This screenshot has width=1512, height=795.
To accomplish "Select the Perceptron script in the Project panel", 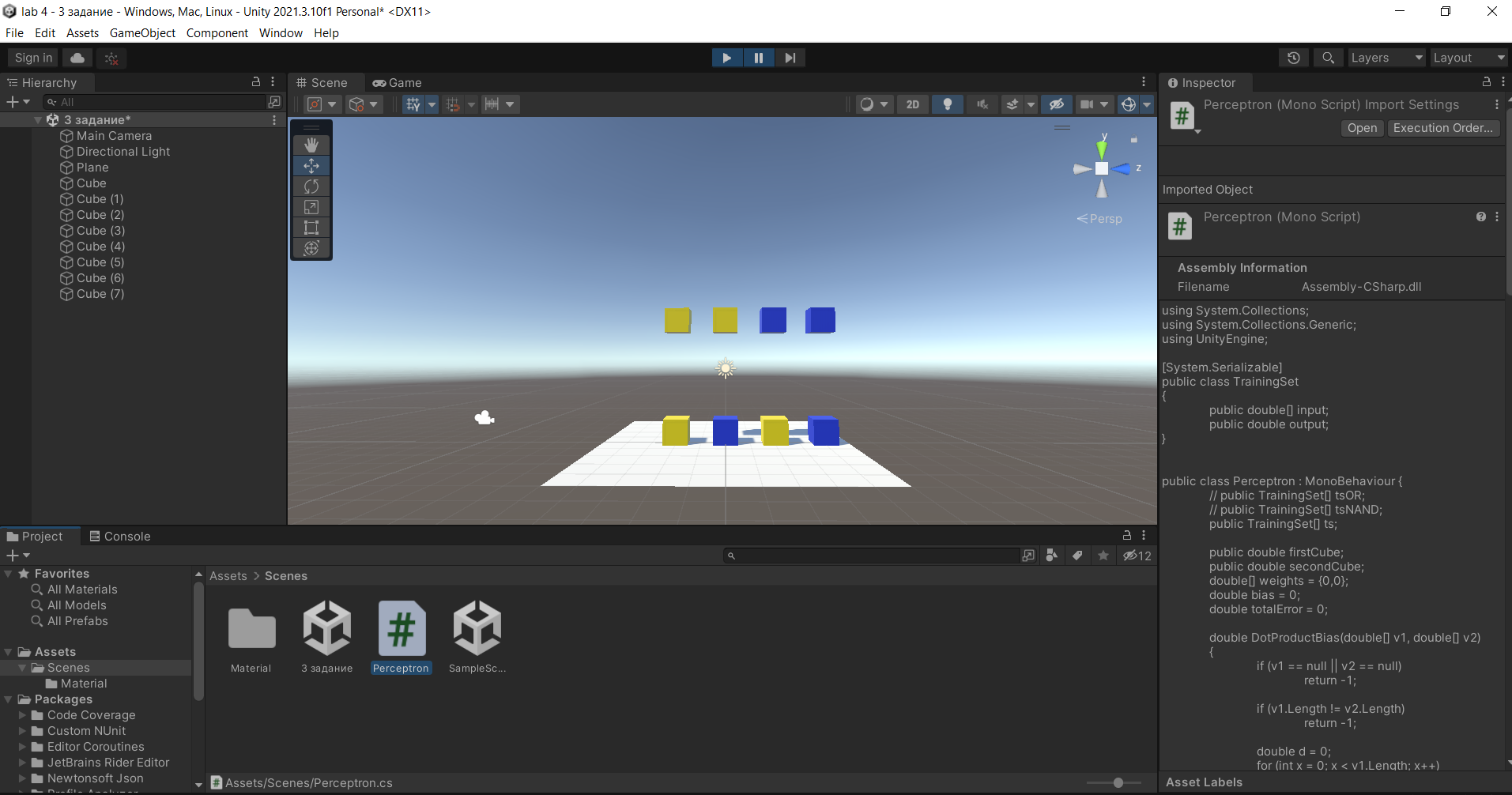I will pyautogui.click(x=401, y=628).
